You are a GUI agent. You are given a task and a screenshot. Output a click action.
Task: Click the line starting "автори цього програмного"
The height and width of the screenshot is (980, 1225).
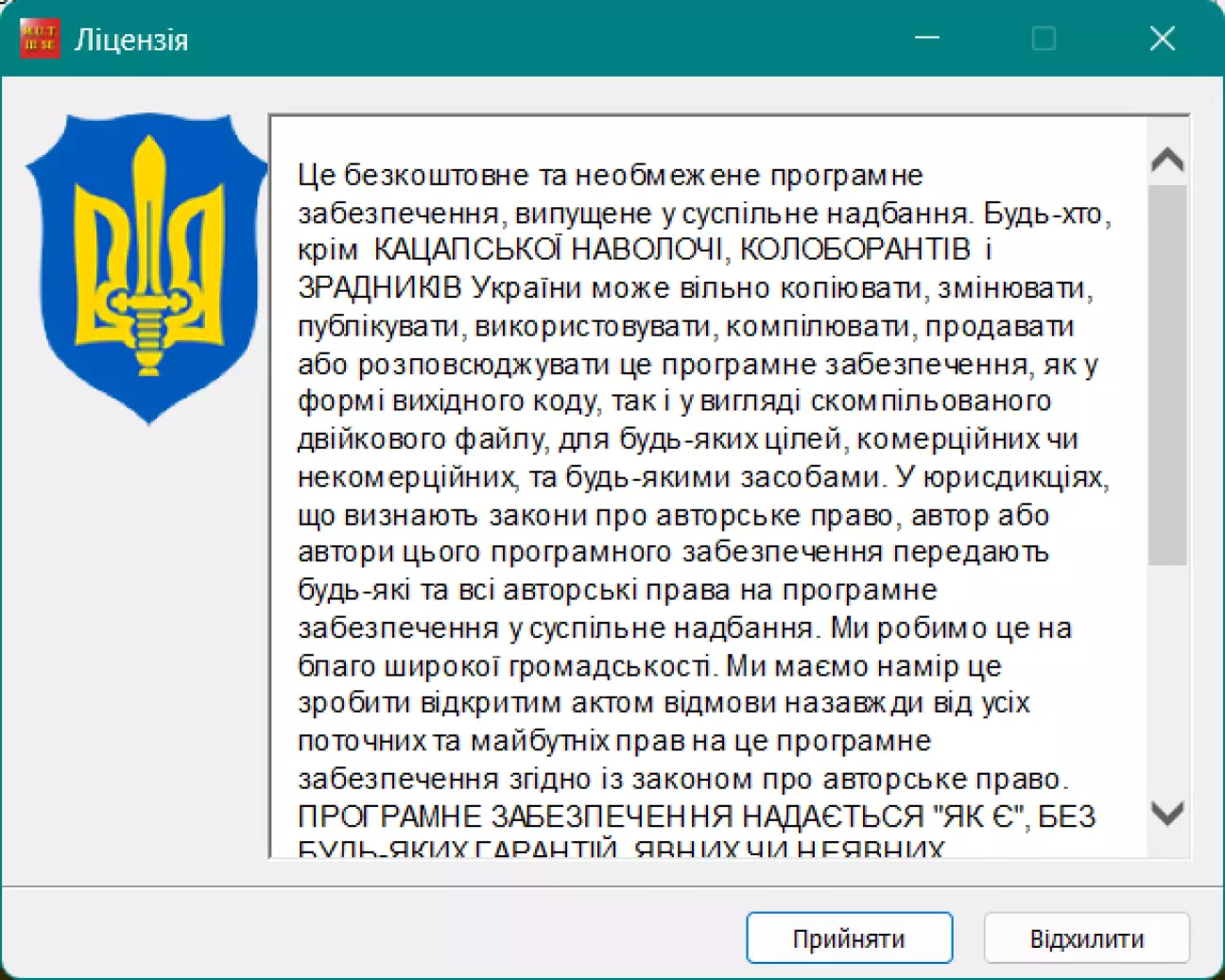pos(673,552)
